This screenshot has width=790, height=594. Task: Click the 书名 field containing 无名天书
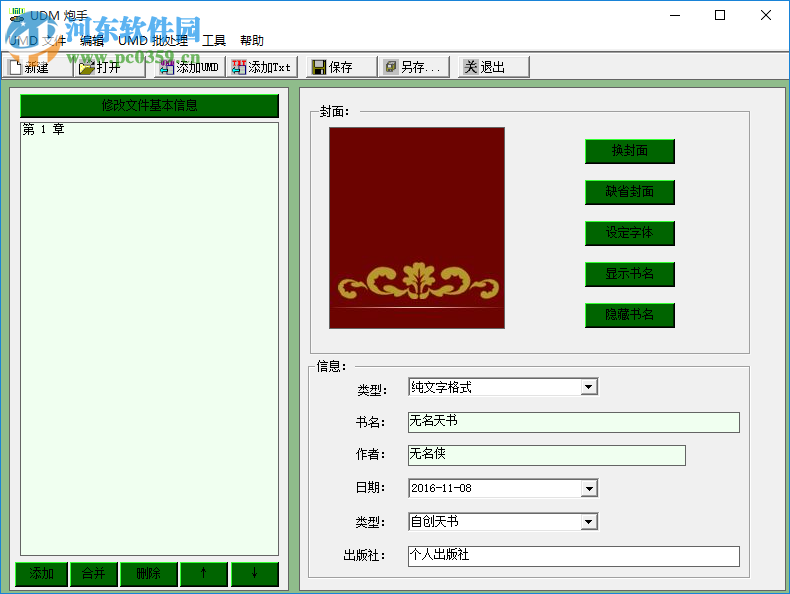pos(573,422)
